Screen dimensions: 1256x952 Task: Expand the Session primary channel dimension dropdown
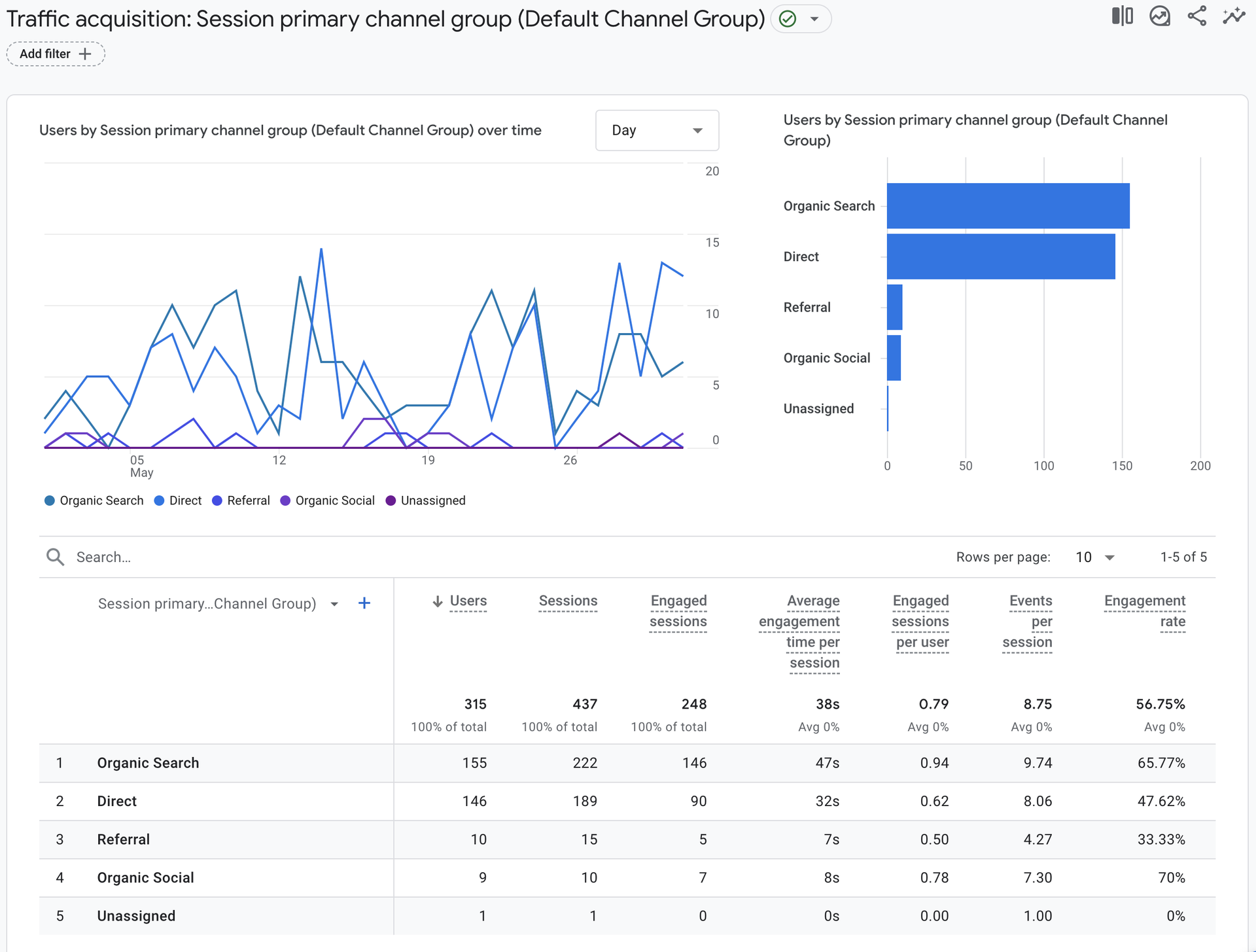coord(334,604)
